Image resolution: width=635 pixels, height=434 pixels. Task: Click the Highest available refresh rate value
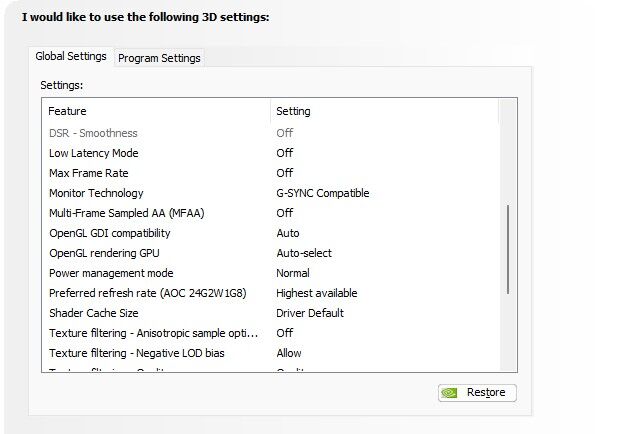(317, 293)
